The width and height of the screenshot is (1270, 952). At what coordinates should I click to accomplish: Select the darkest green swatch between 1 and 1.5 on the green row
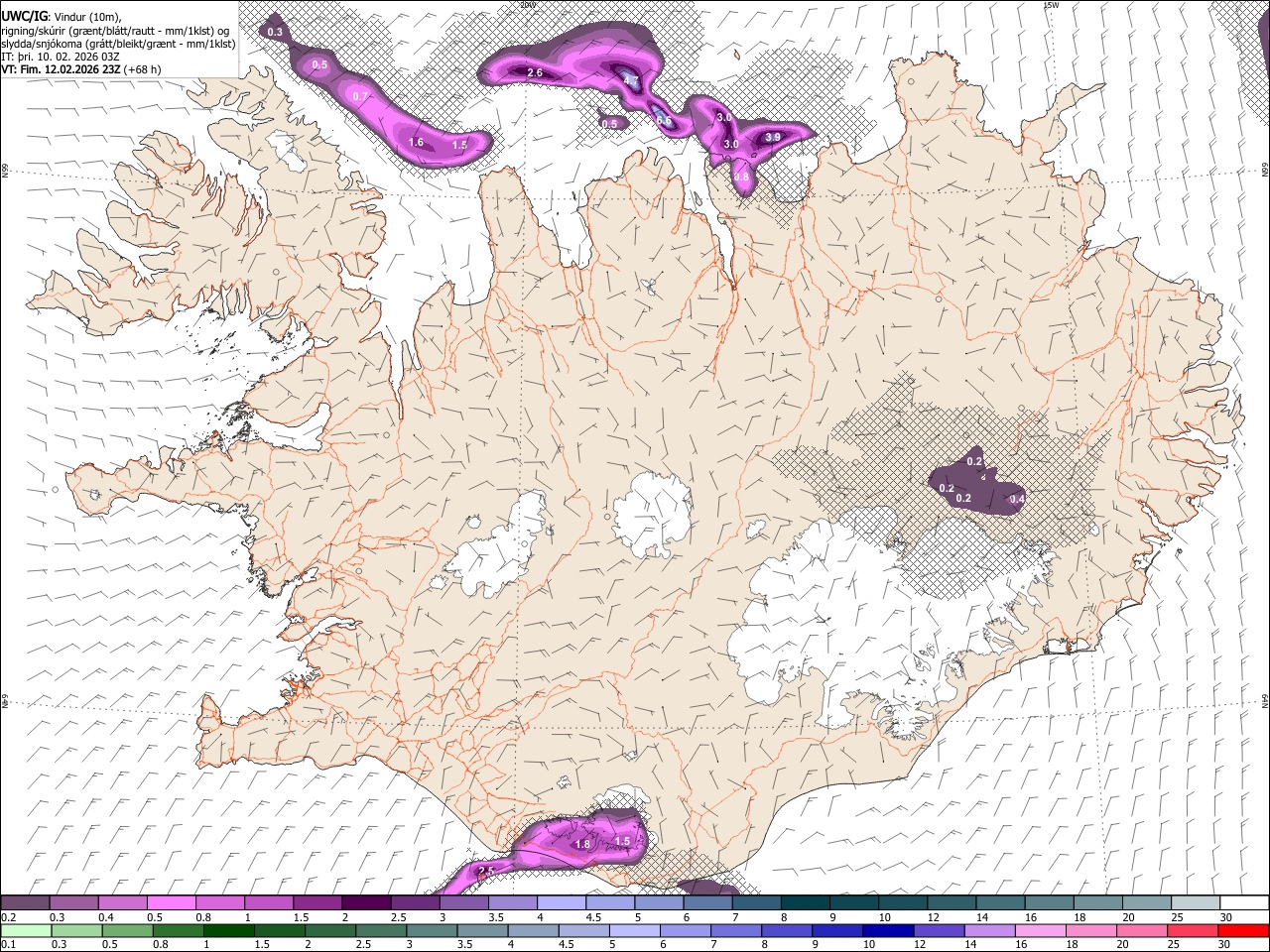coord(229,930)
